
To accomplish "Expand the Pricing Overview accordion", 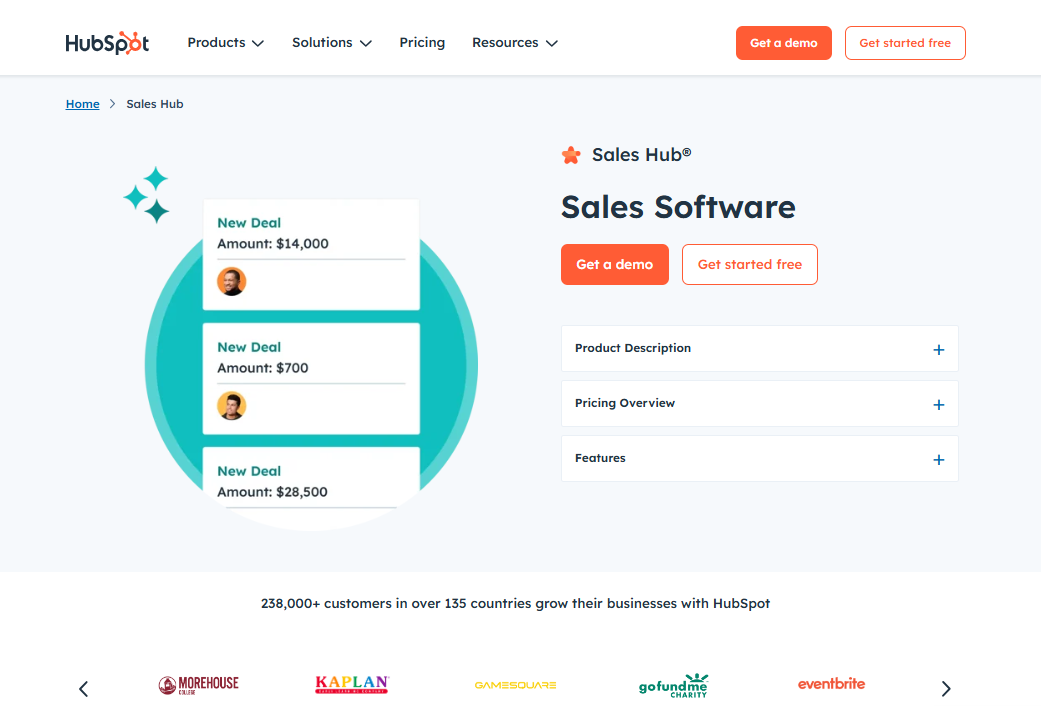I will pos(759,404).
